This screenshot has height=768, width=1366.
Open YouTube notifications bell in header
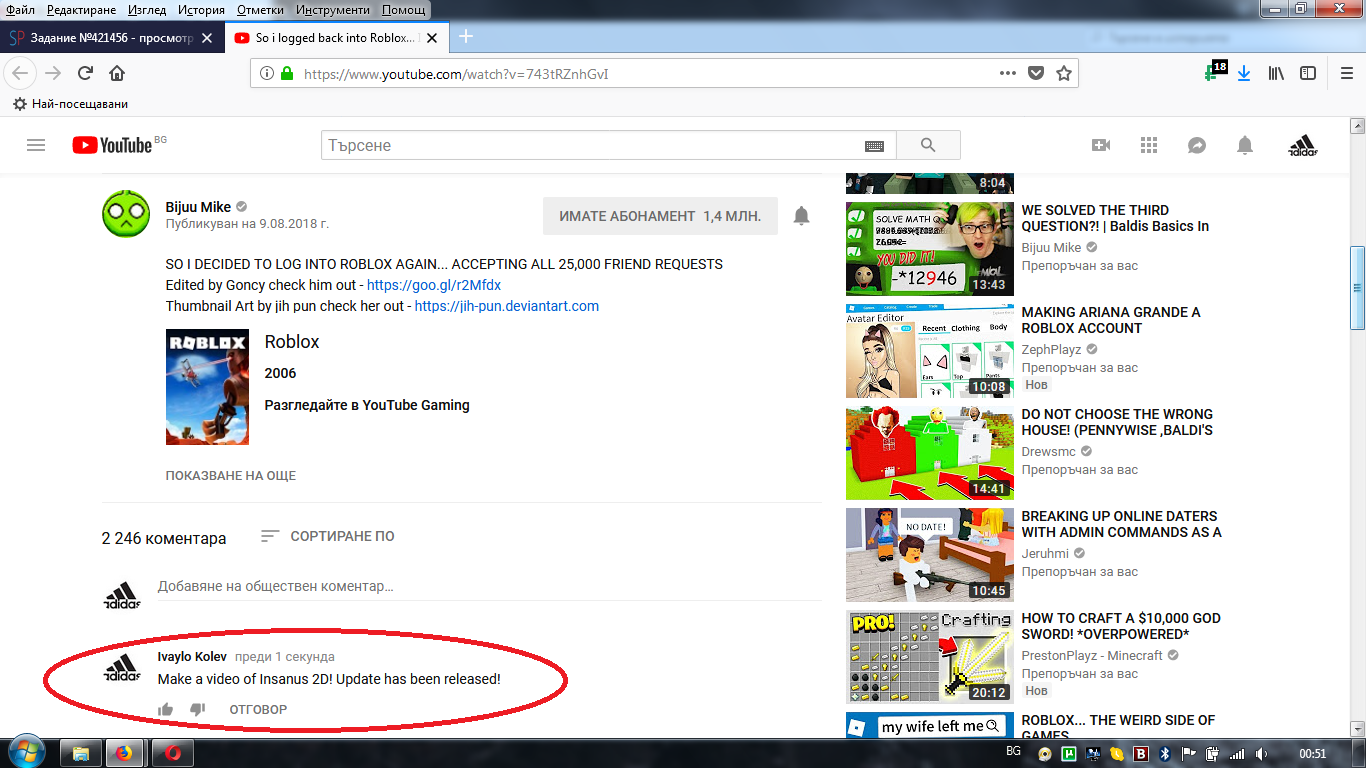(x=1245, y=145)
